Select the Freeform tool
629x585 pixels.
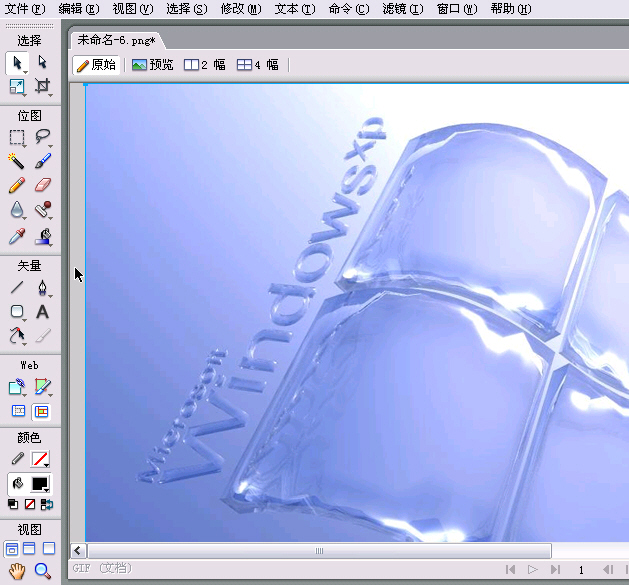(x=17, y=335)
